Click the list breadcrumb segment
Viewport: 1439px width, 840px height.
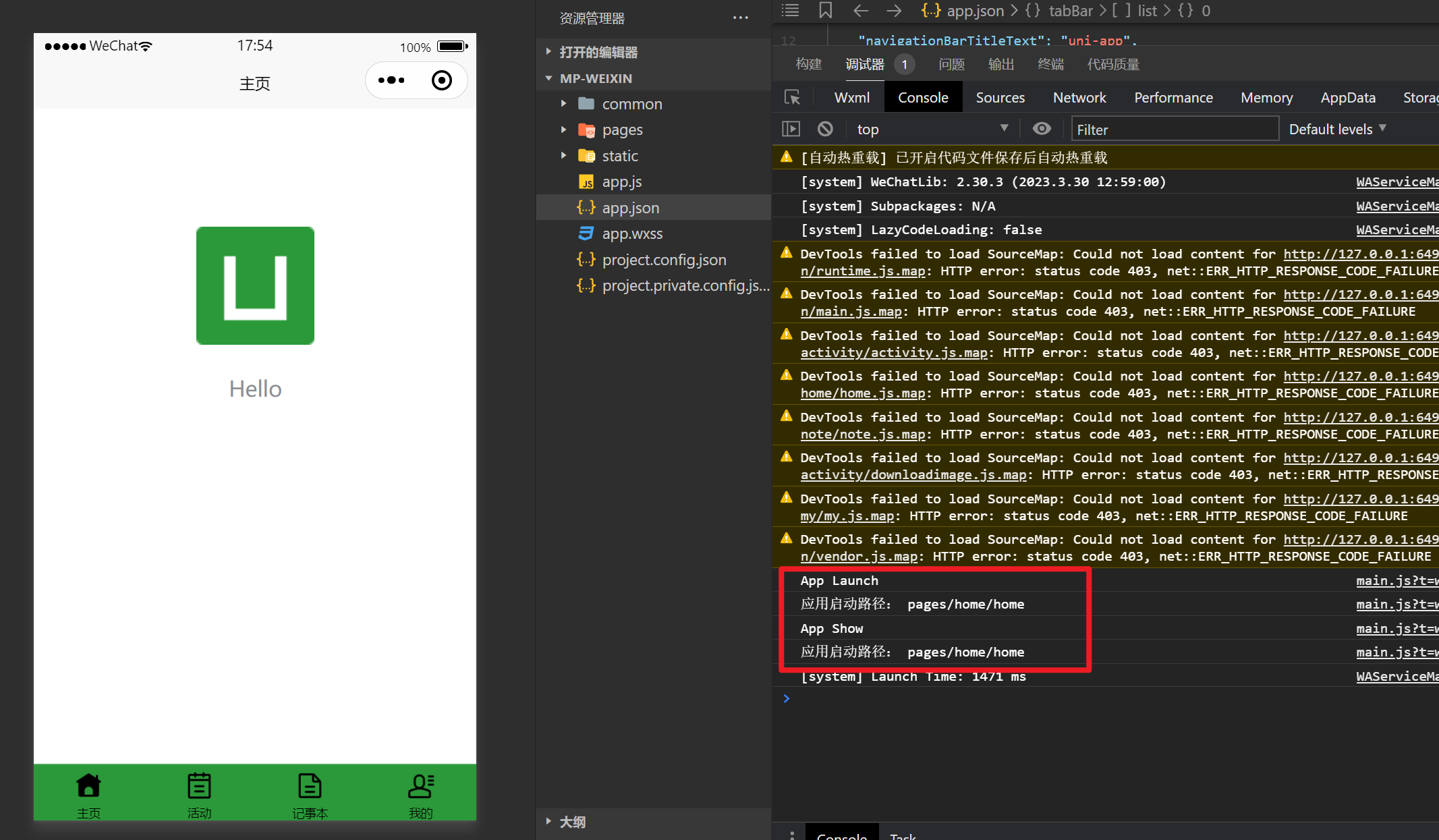click(x=1147, y=11)
